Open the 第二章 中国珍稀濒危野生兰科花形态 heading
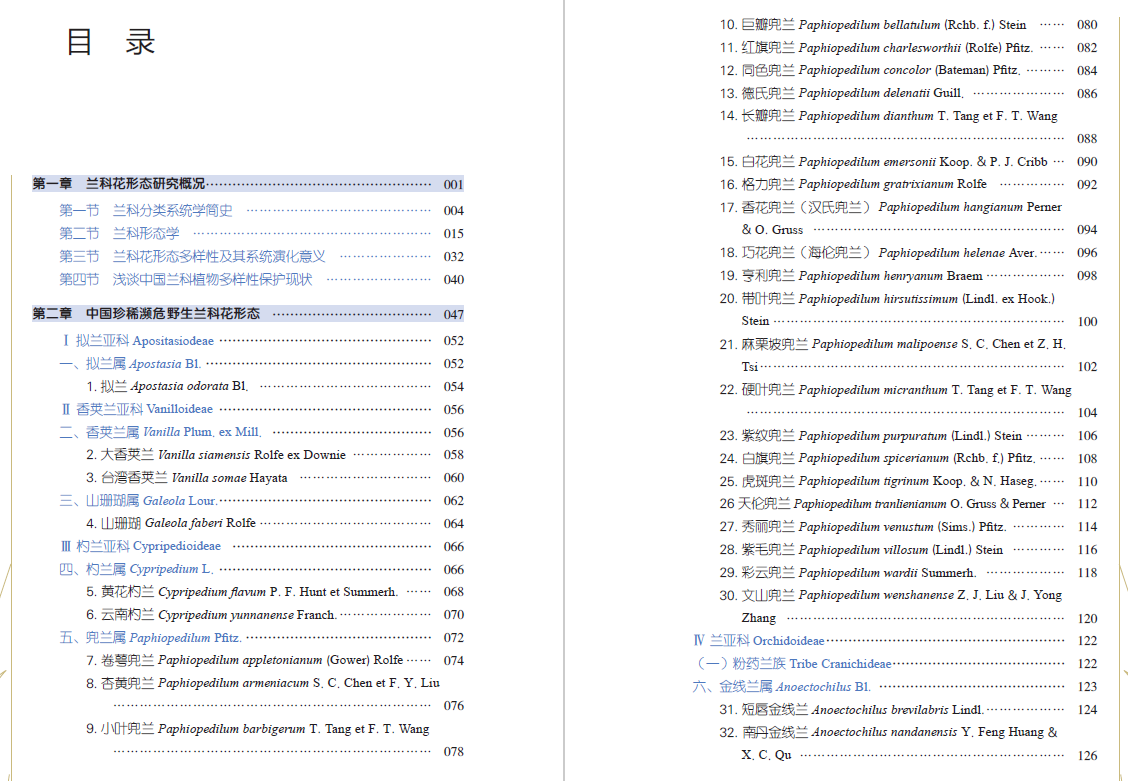The image size is (1128, 781). [x=247, y=314]
